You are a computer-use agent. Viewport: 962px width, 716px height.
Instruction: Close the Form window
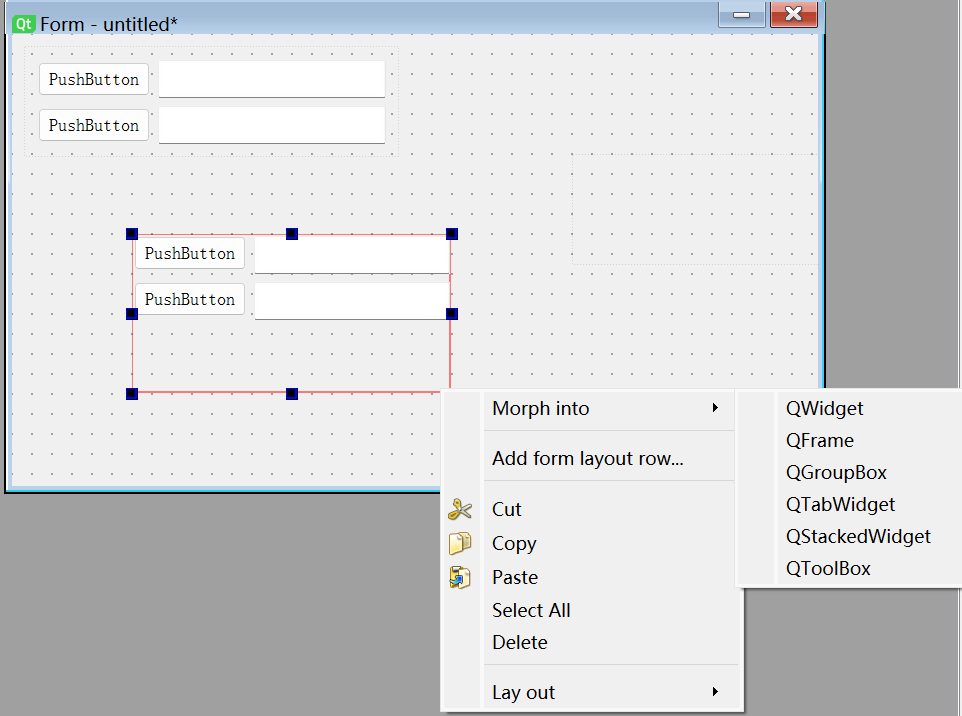794,15
